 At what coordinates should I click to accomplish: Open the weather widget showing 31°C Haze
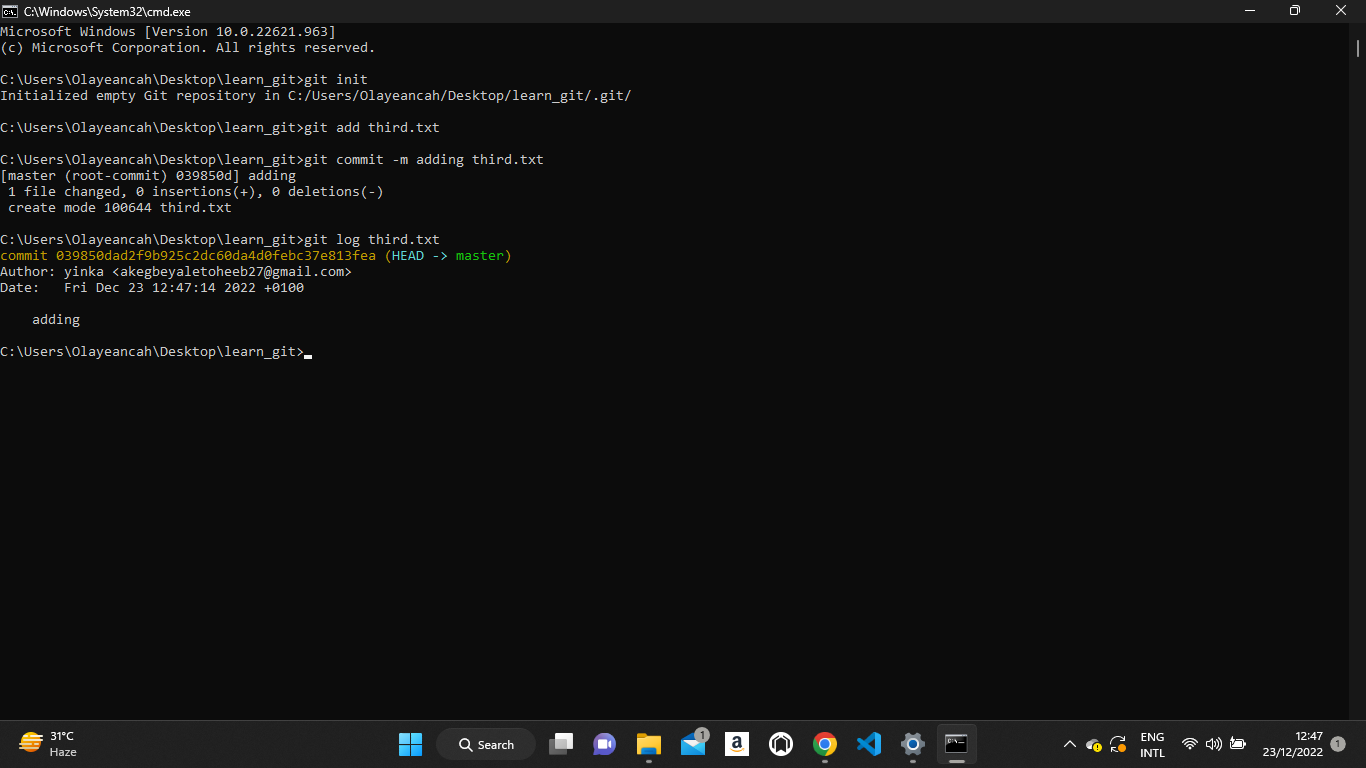click(48, 744)
